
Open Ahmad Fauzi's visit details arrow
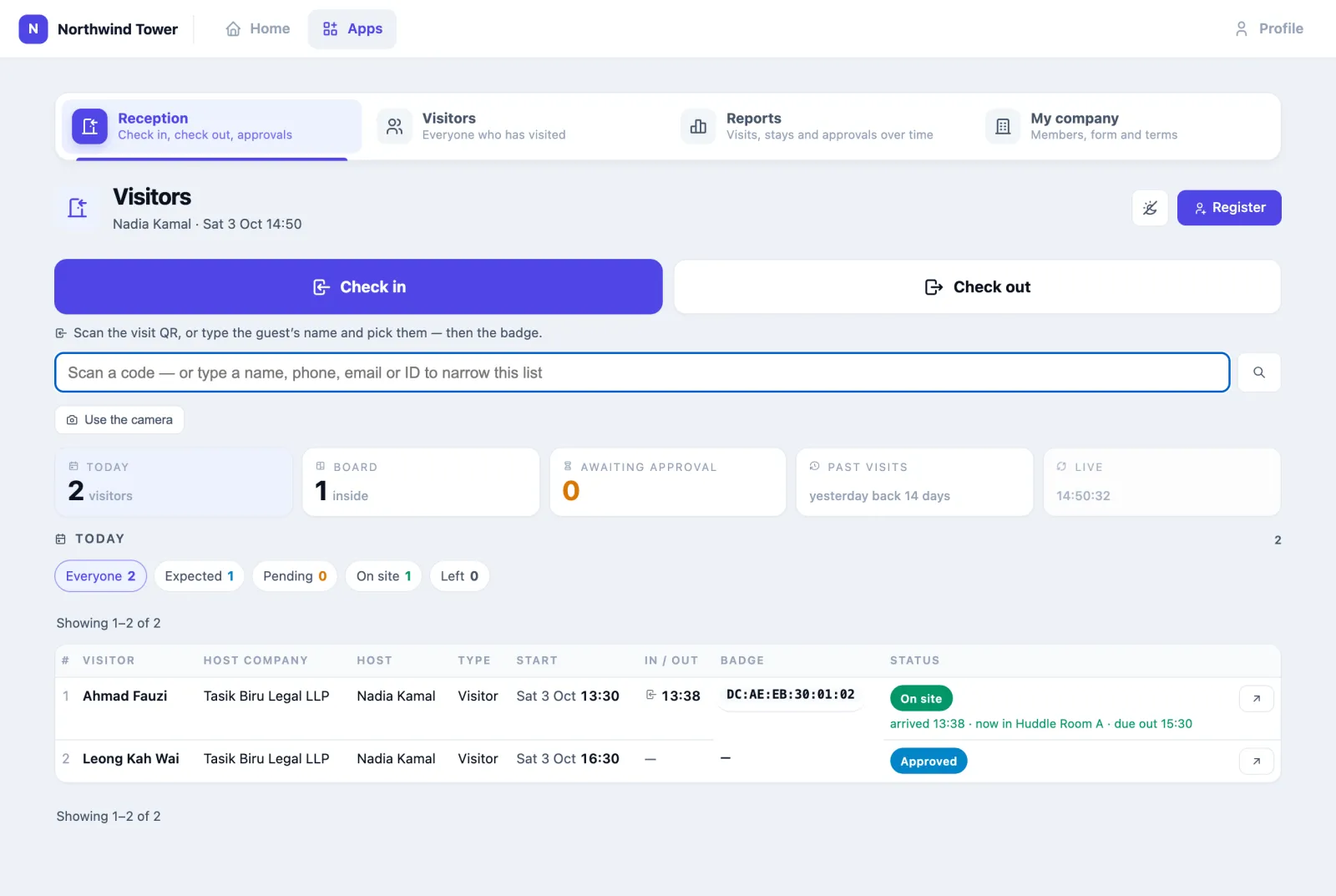coord(1257,698)
